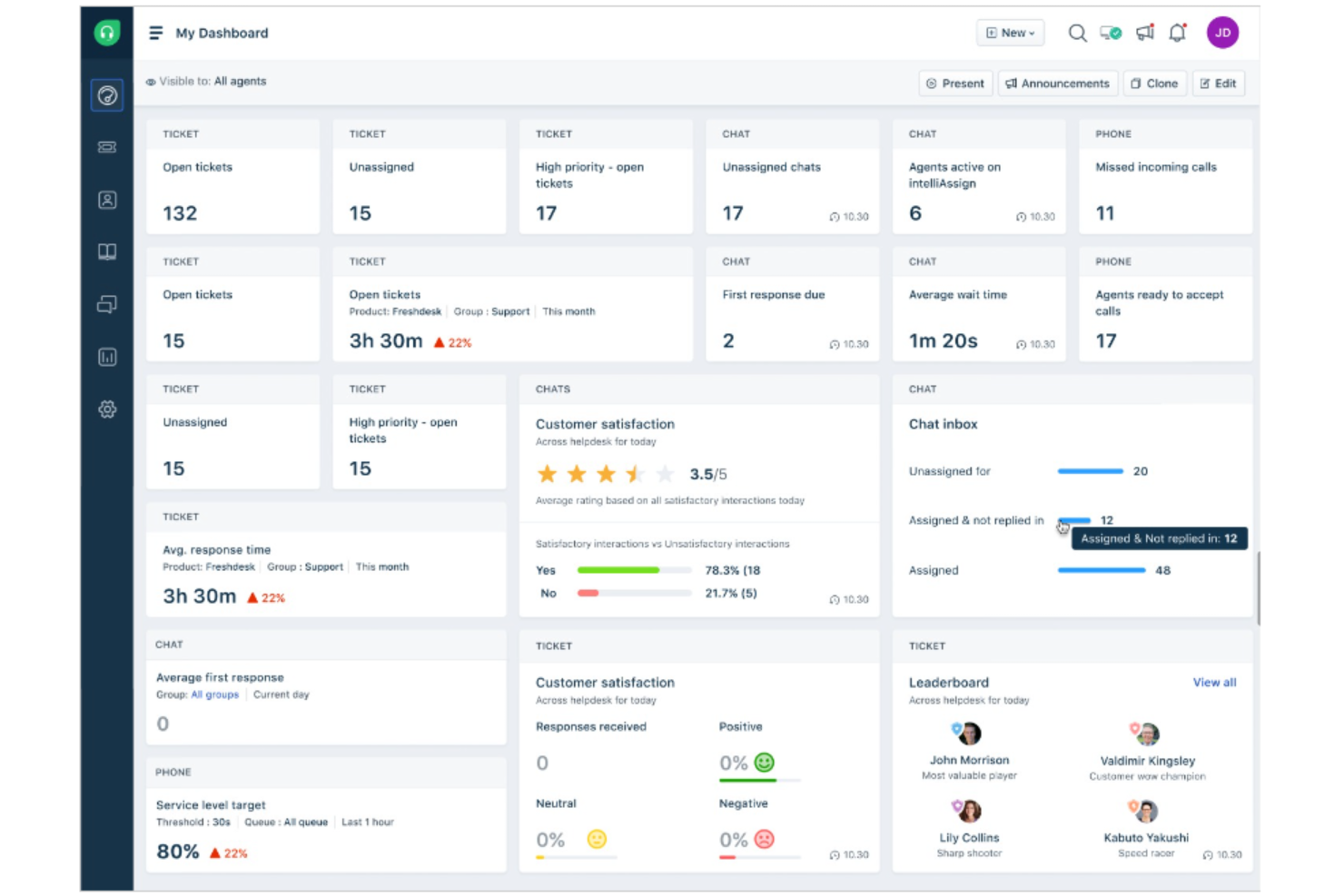
Task: Click the Assigned chats progress bar
Action: tap(1101, 570)
